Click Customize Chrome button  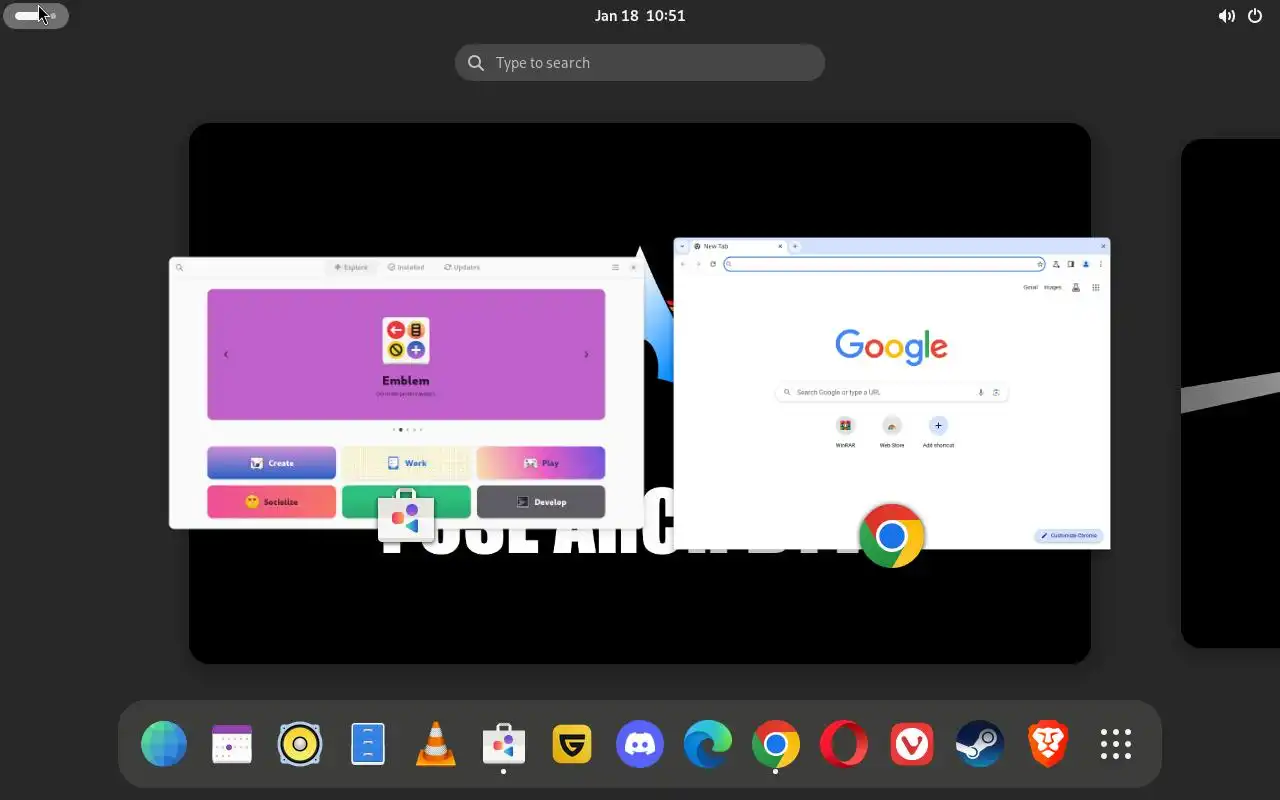tap(1069, 536)
